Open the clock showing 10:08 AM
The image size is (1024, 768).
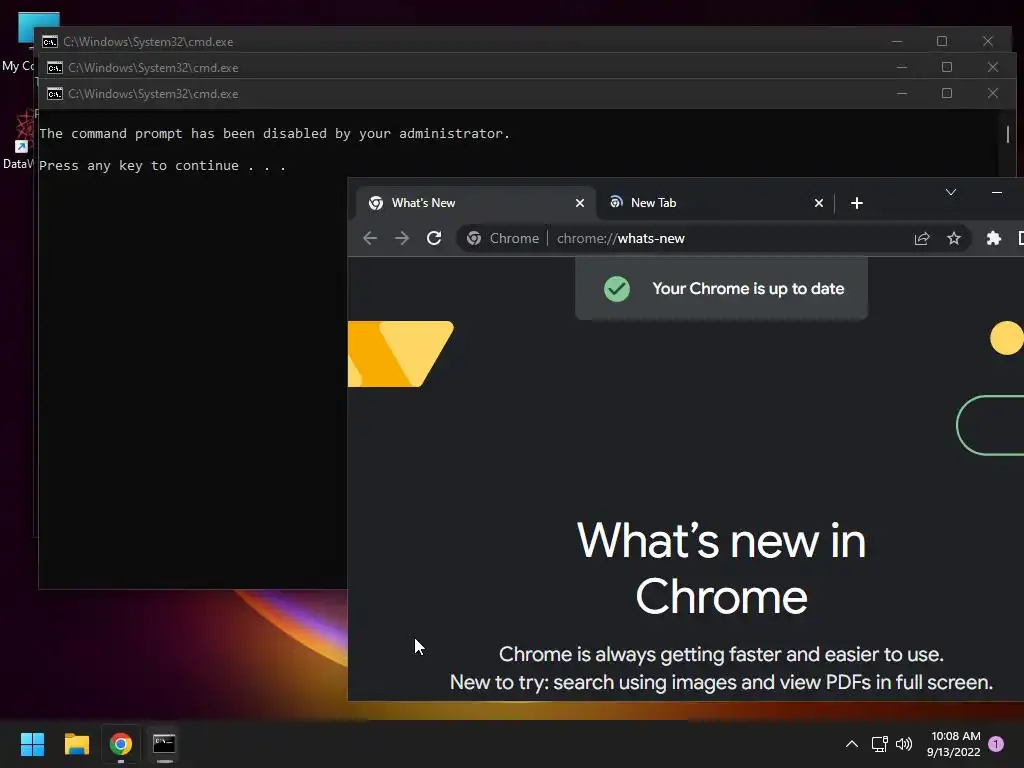(x=953, y=744)
